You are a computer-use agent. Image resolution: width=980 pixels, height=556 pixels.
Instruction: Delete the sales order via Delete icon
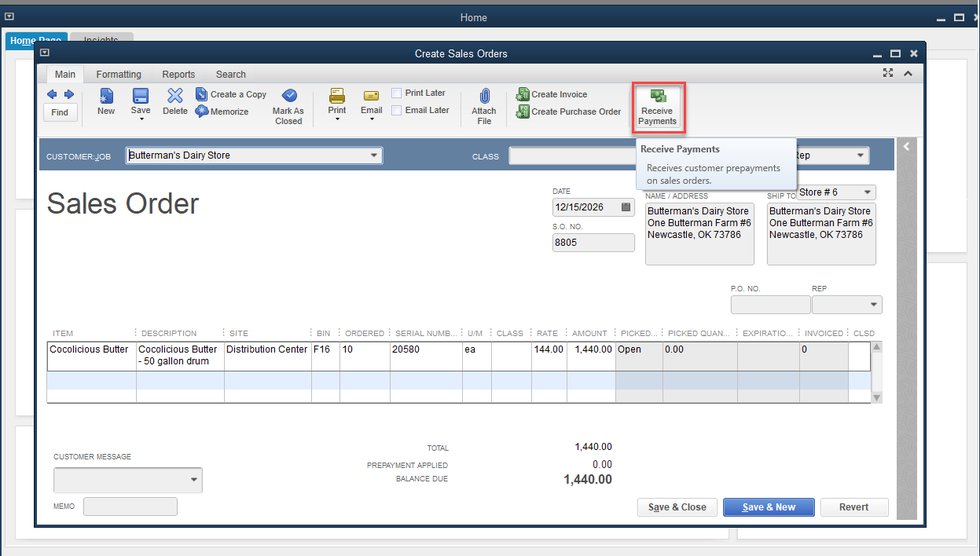point(175,98)
